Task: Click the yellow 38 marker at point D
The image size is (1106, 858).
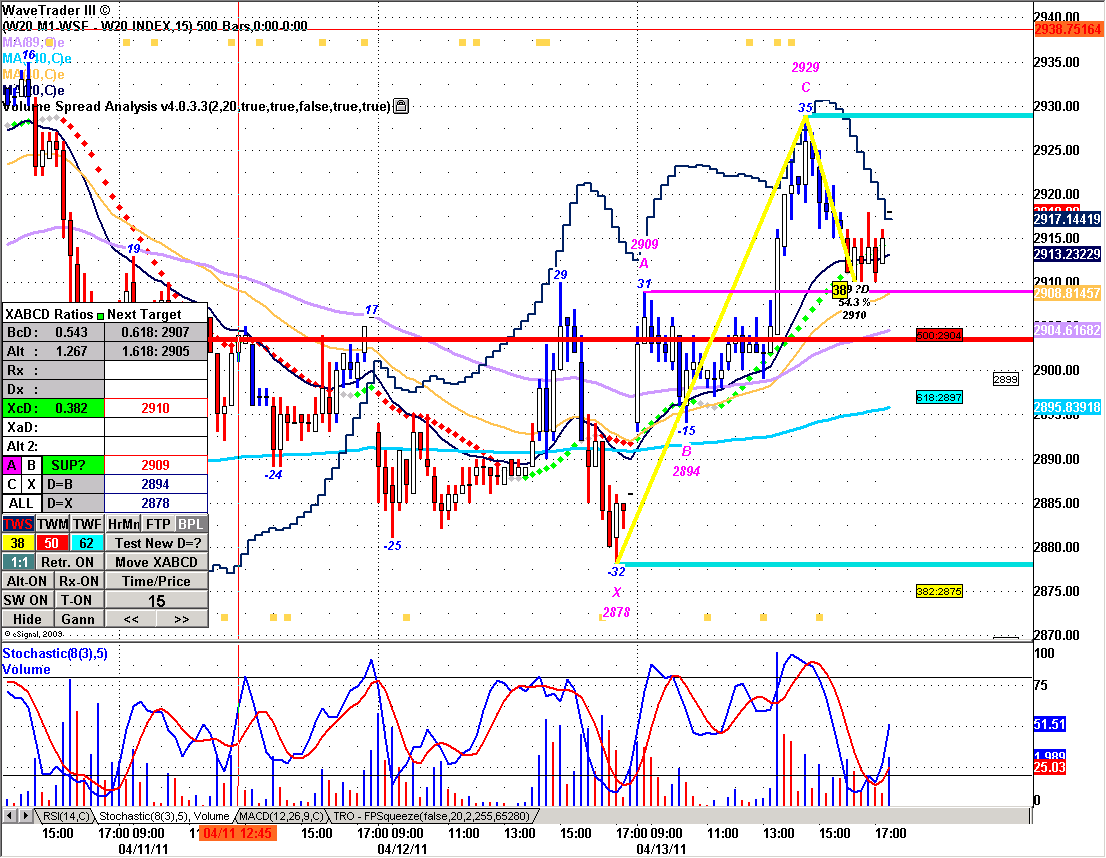Action: click(839, 290)
